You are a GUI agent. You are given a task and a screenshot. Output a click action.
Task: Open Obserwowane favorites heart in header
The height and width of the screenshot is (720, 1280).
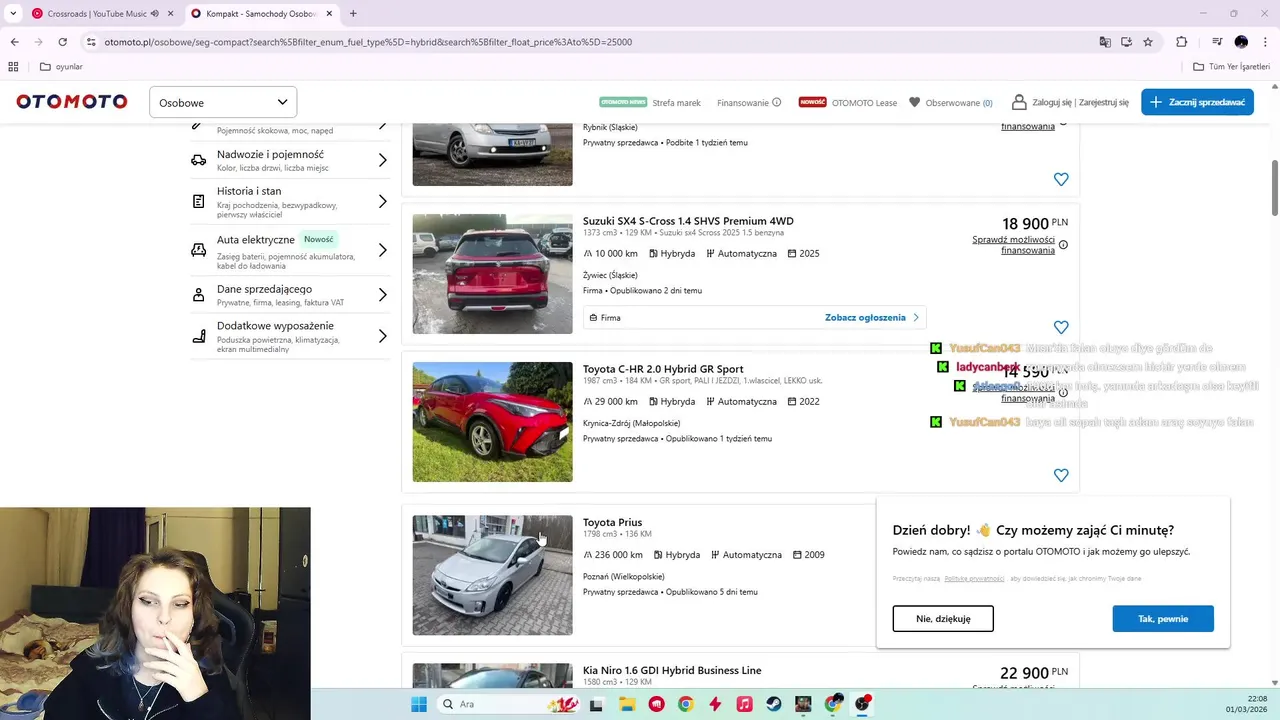pyautogui.click(x=914, y=102)
